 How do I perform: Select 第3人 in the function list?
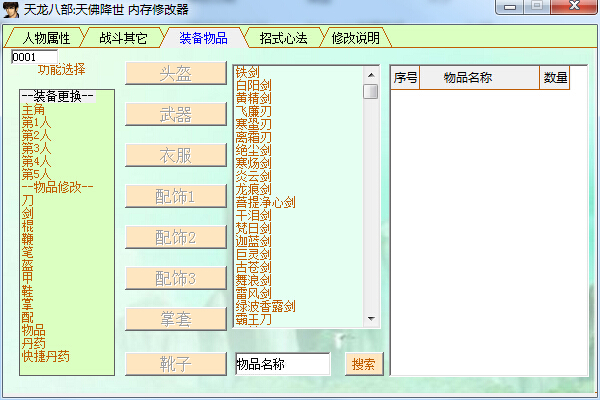(x=36, y=149)
